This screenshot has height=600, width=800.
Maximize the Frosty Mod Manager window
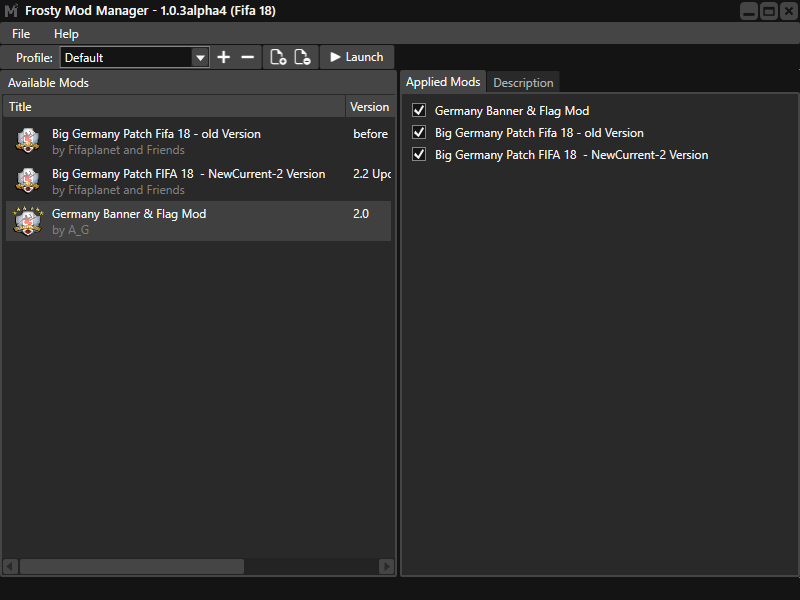point(769,11)
